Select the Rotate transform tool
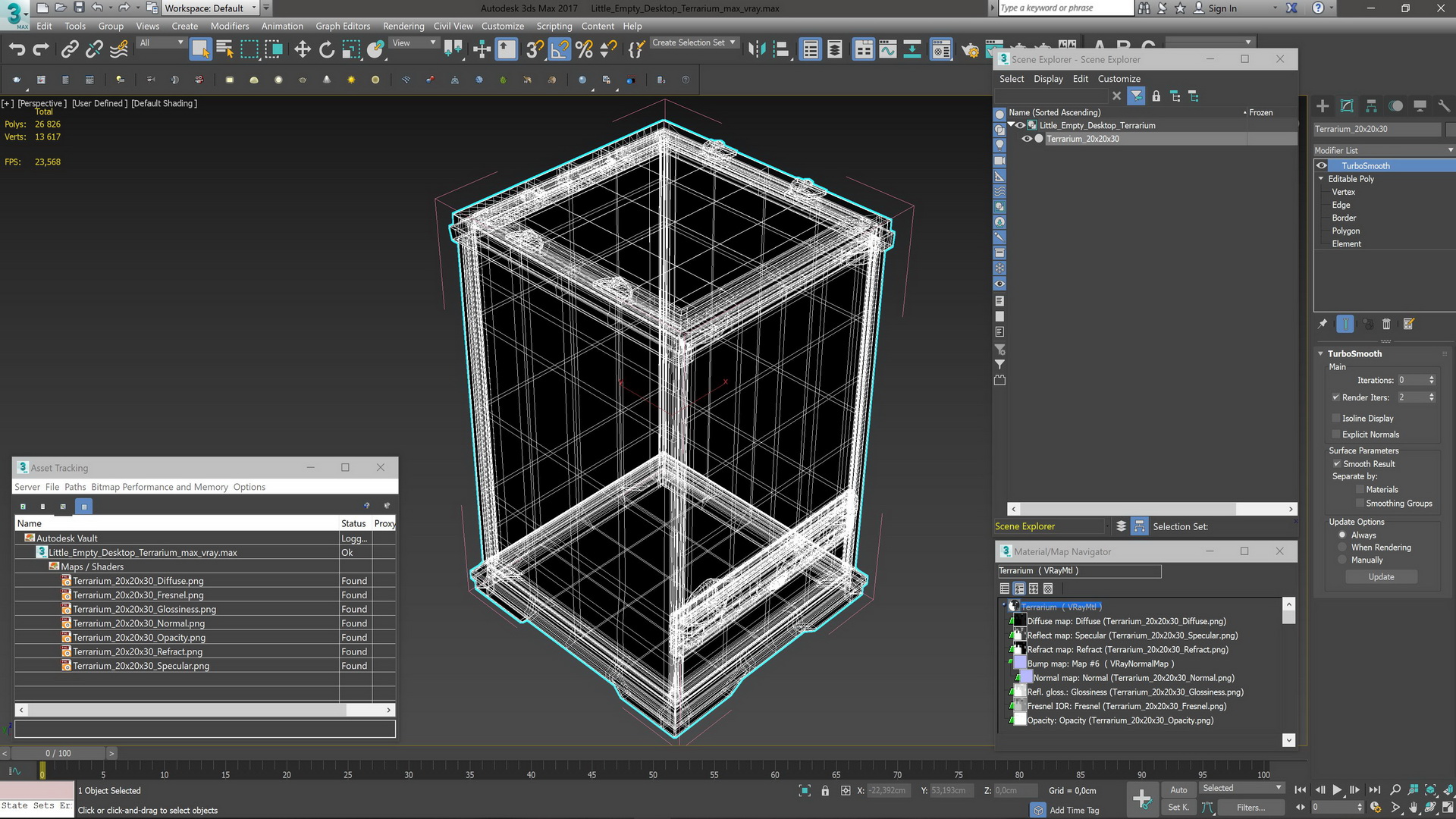The image size is (1456, 819). (x=326, y=50)
